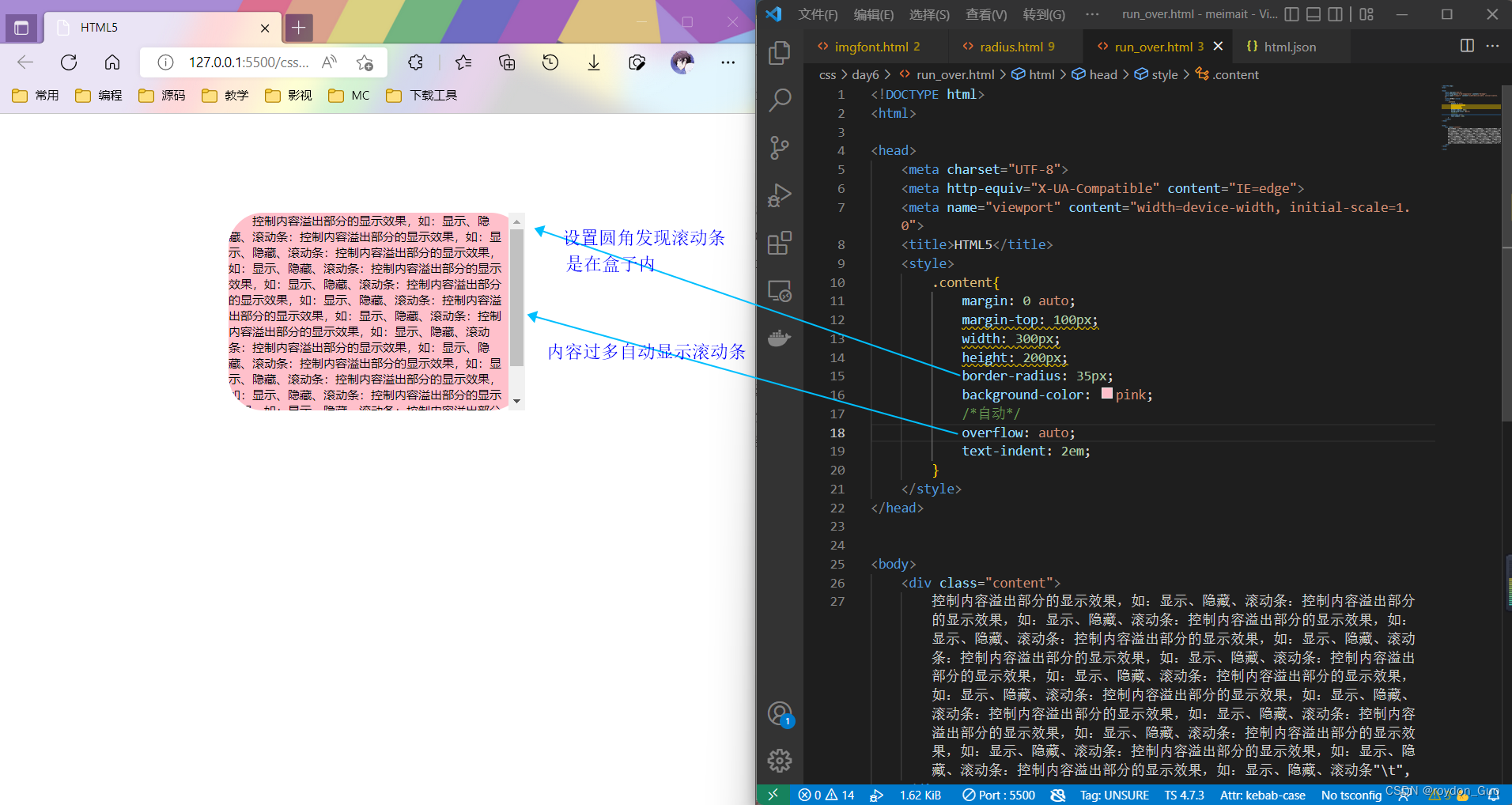Viewport: 1512px width, 805px height.
Task: Open the Run and Debug view
Action: click(780, 195)
